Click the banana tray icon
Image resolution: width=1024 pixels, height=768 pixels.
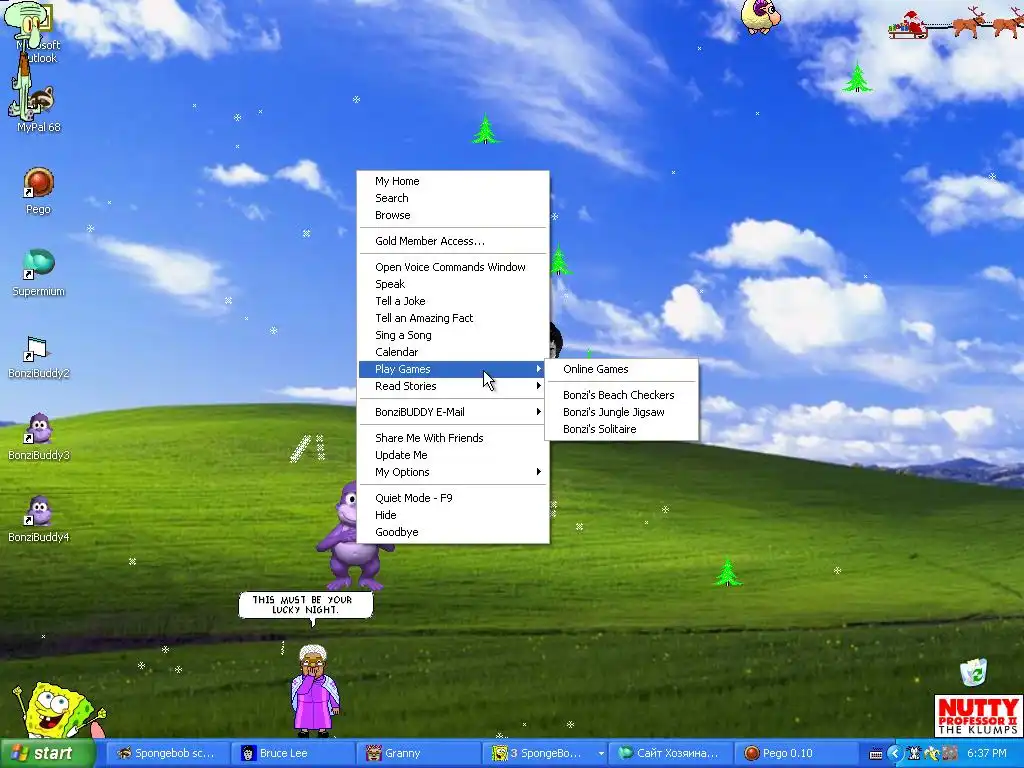coord(932,754)
